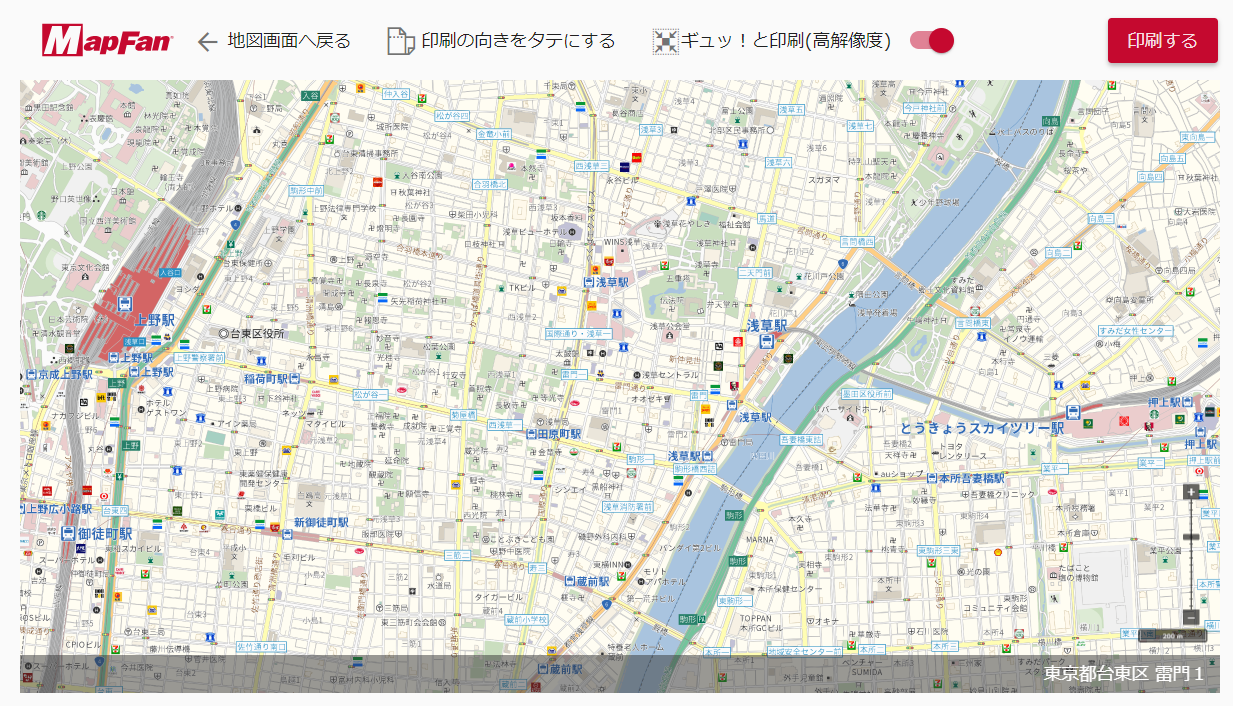1233x706 pixels.
Task: Click 印刷の向きをタテにする
Action: coord(518,41)
